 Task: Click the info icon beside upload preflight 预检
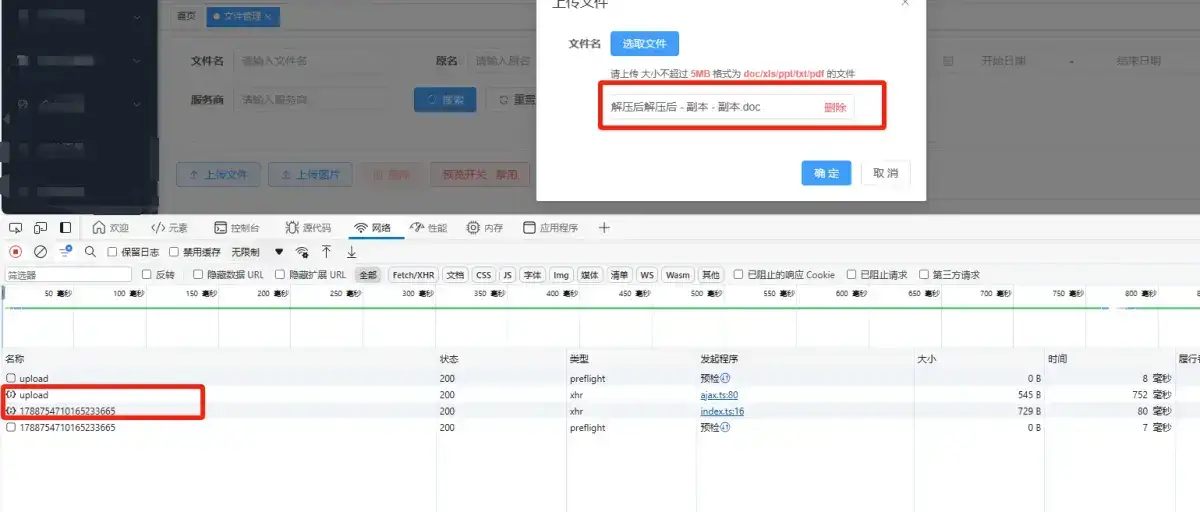point(725,379)
